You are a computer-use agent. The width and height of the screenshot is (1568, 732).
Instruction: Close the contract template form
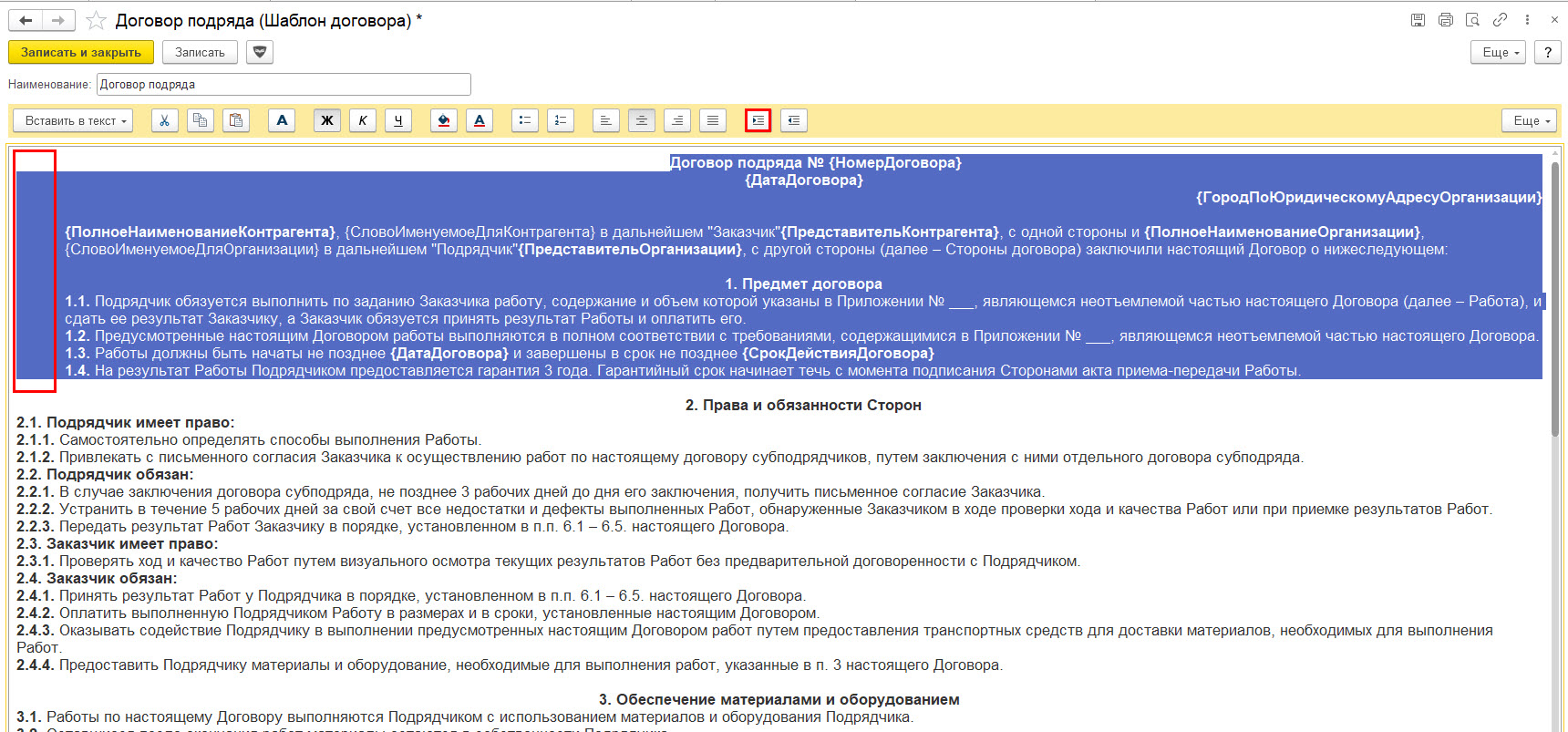[x=1554, y=20]
